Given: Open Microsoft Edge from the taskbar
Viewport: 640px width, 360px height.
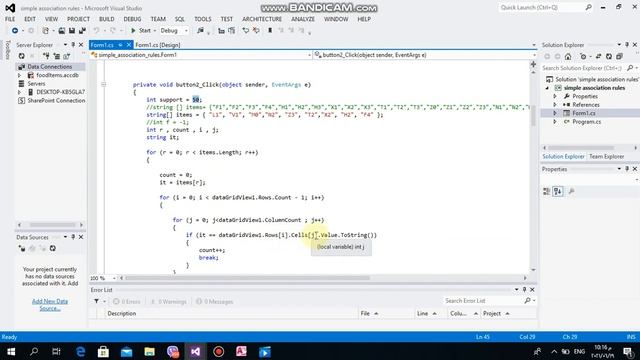Looking at the screenshot, I should click(80, 351).
